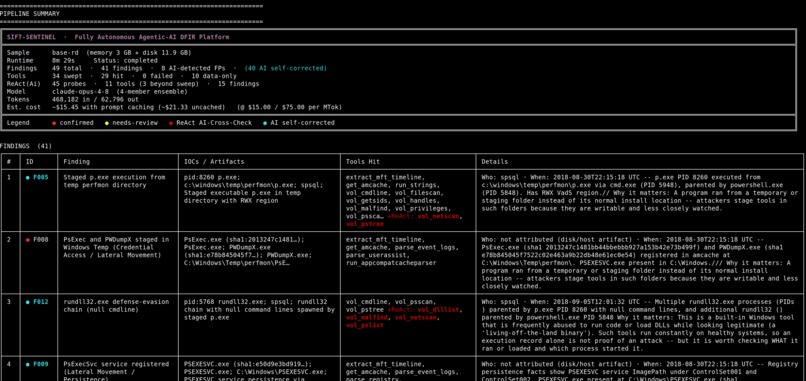Click 'parse_userassist' in F008 tools list
Image resolution: width=806 pixels, height=381 pixels.
point(376,255)
